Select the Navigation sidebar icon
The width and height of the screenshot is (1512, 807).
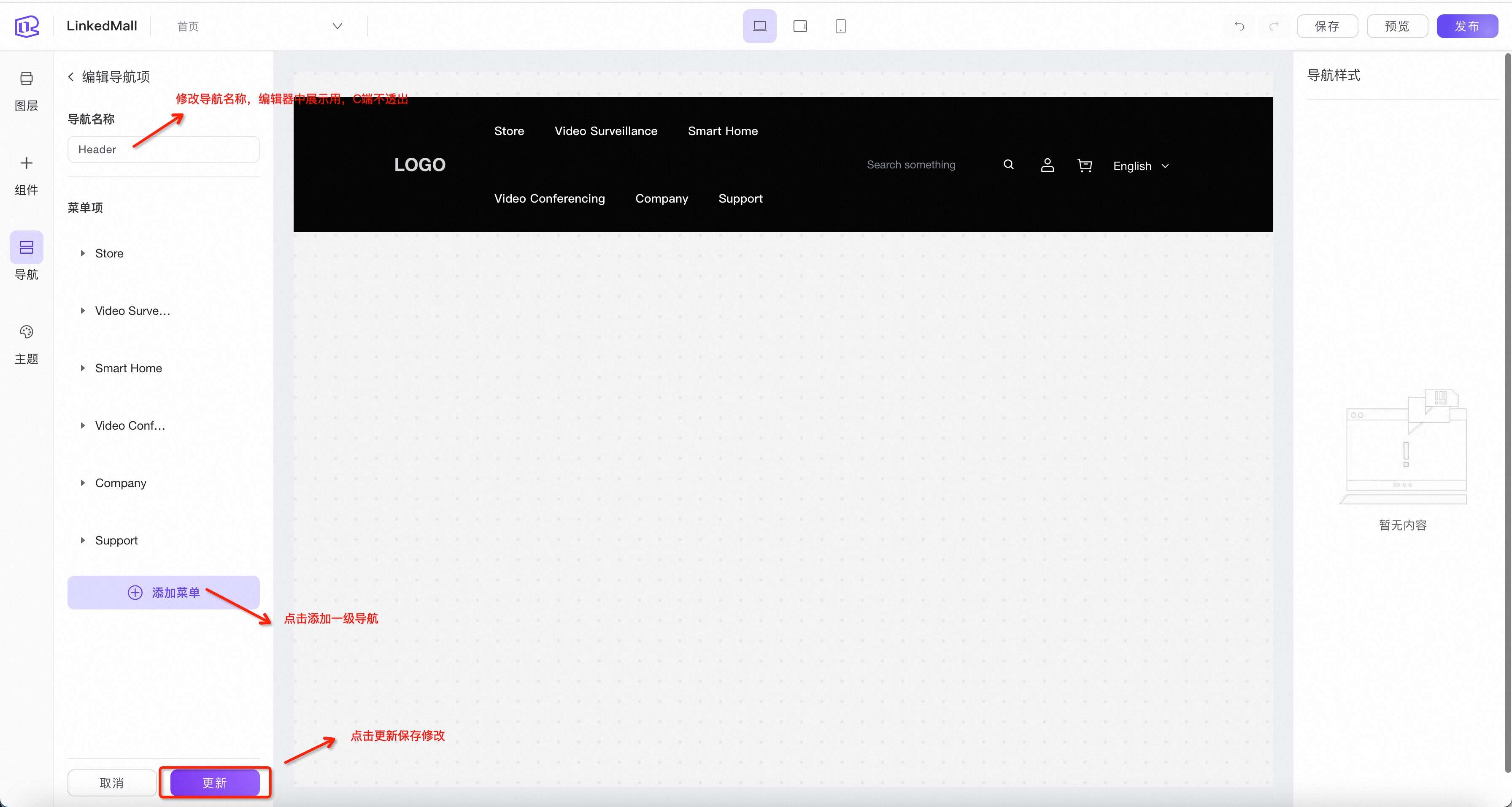pyautogui.click(x=26, y=247)
